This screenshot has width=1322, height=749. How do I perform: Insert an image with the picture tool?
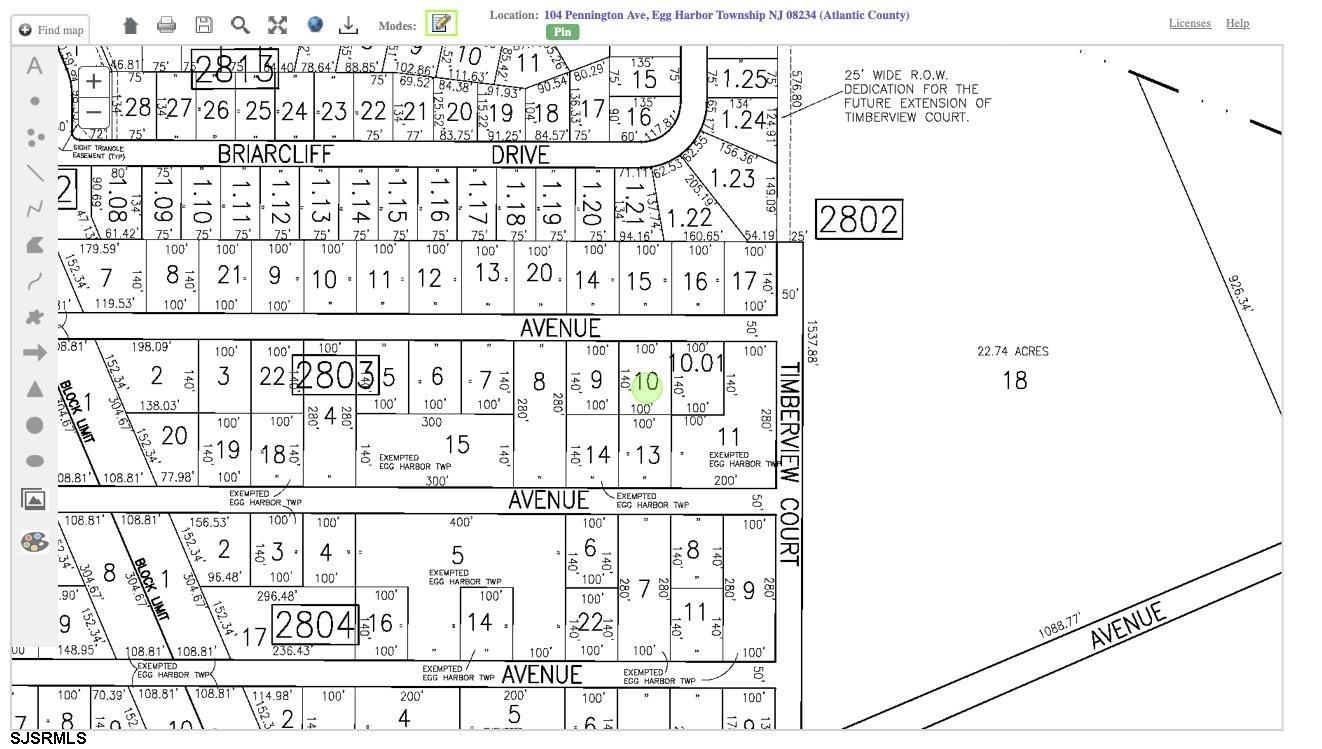[x=34, y=499]
